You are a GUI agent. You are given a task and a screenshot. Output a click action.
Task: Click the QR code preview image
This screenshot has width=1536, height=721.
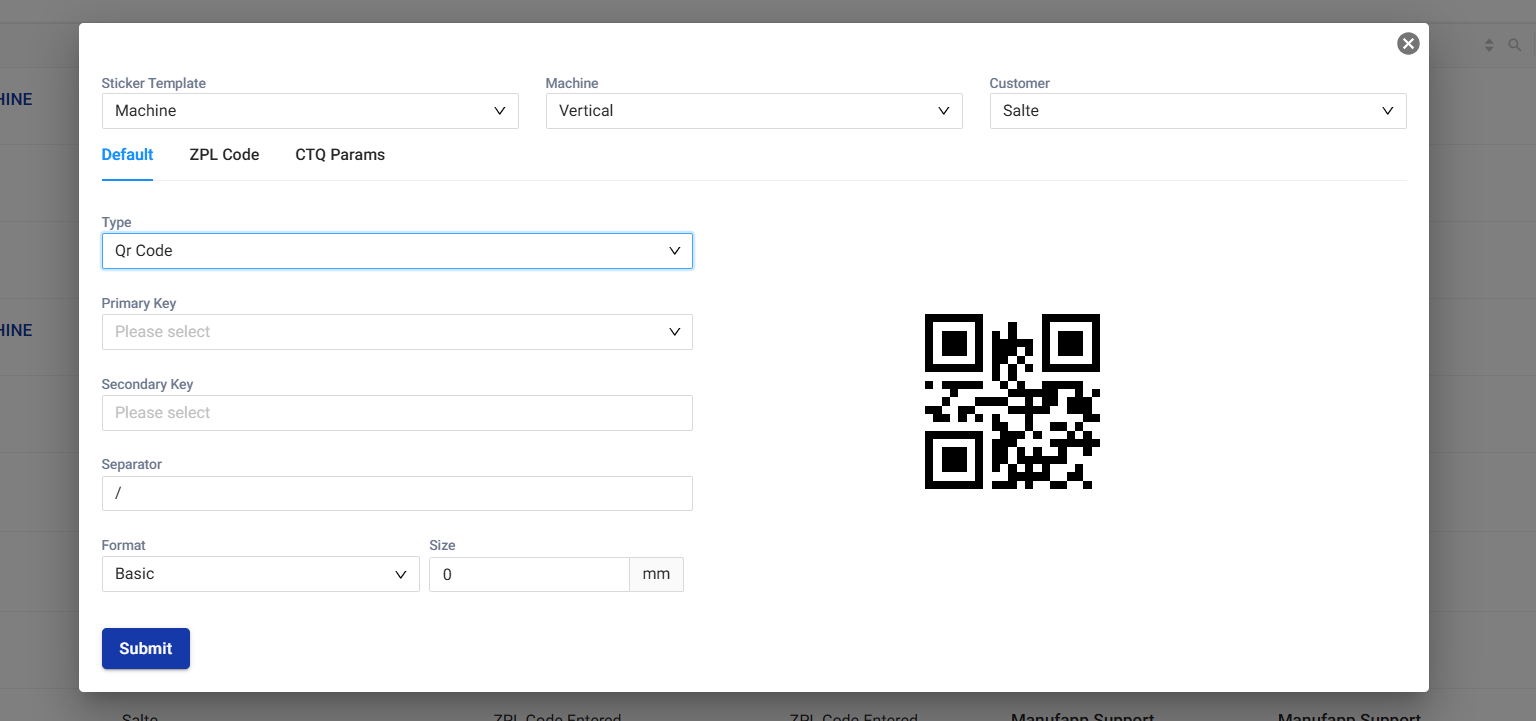(x=1012, y=401)
